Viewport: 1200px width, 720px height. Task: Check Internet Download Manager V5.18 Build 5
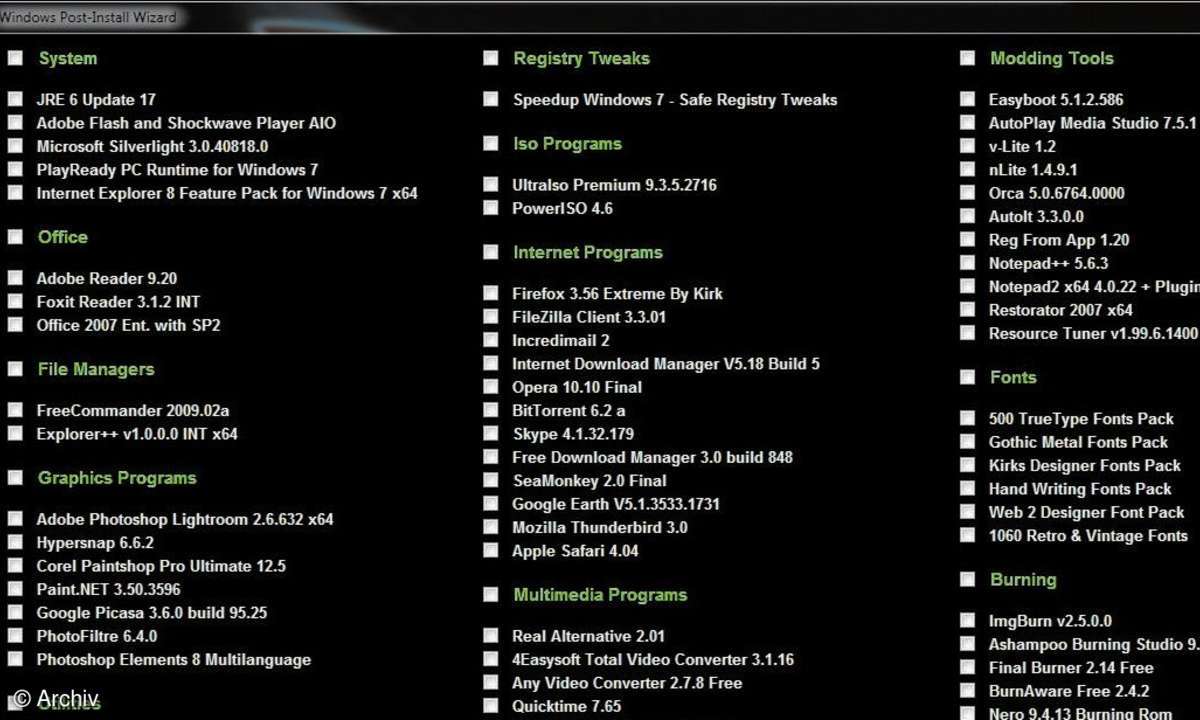(491, 363)
